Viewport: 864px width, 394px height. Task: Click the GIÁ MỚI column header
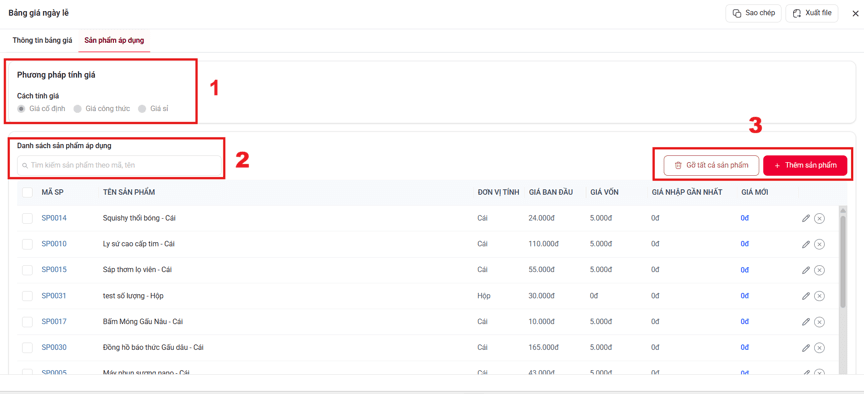pyautogui.click(x=755, y=192)
